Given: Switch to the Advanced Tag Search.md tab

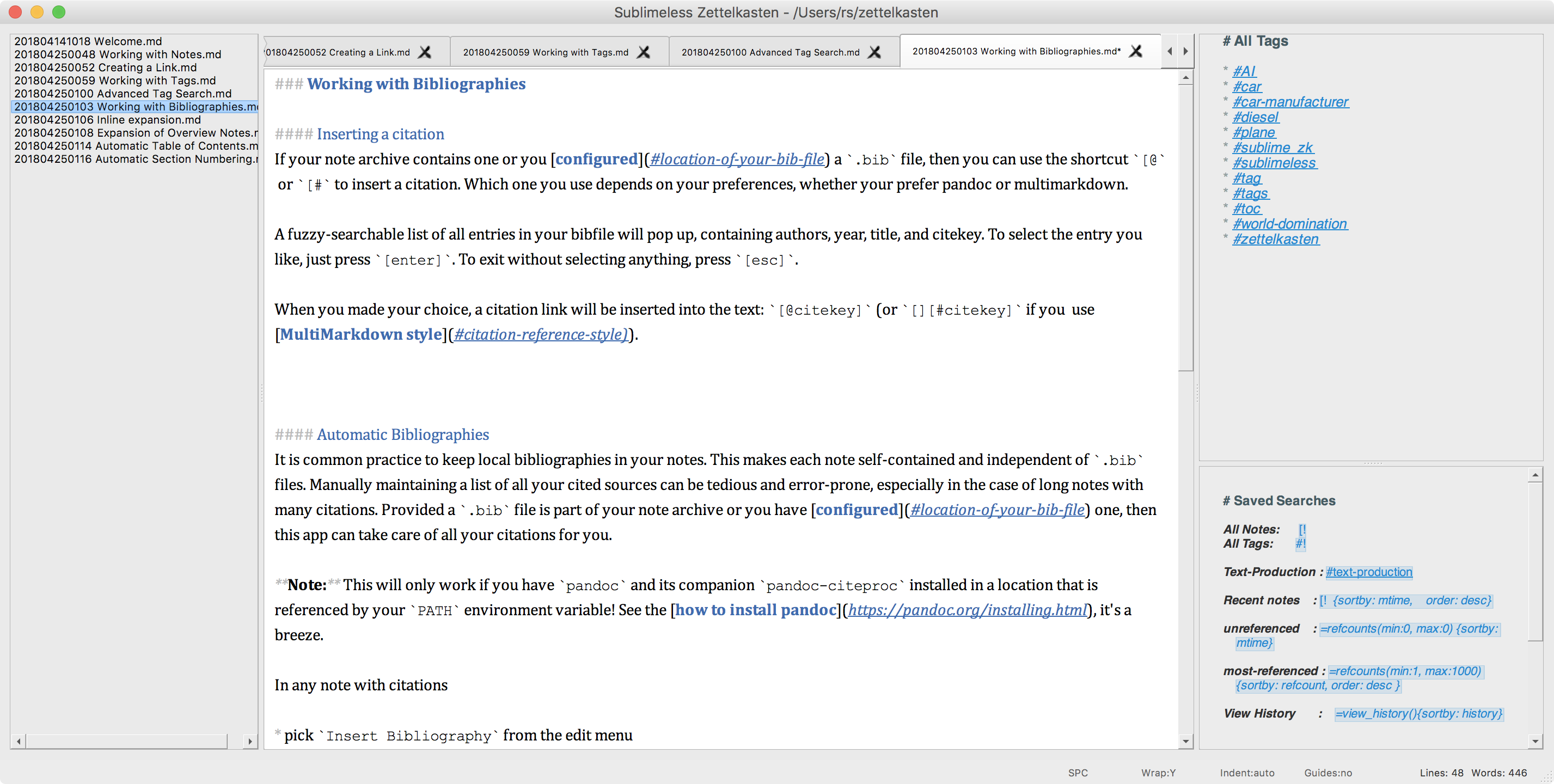Looking at the screenshot, I should [x=770, y=52].
